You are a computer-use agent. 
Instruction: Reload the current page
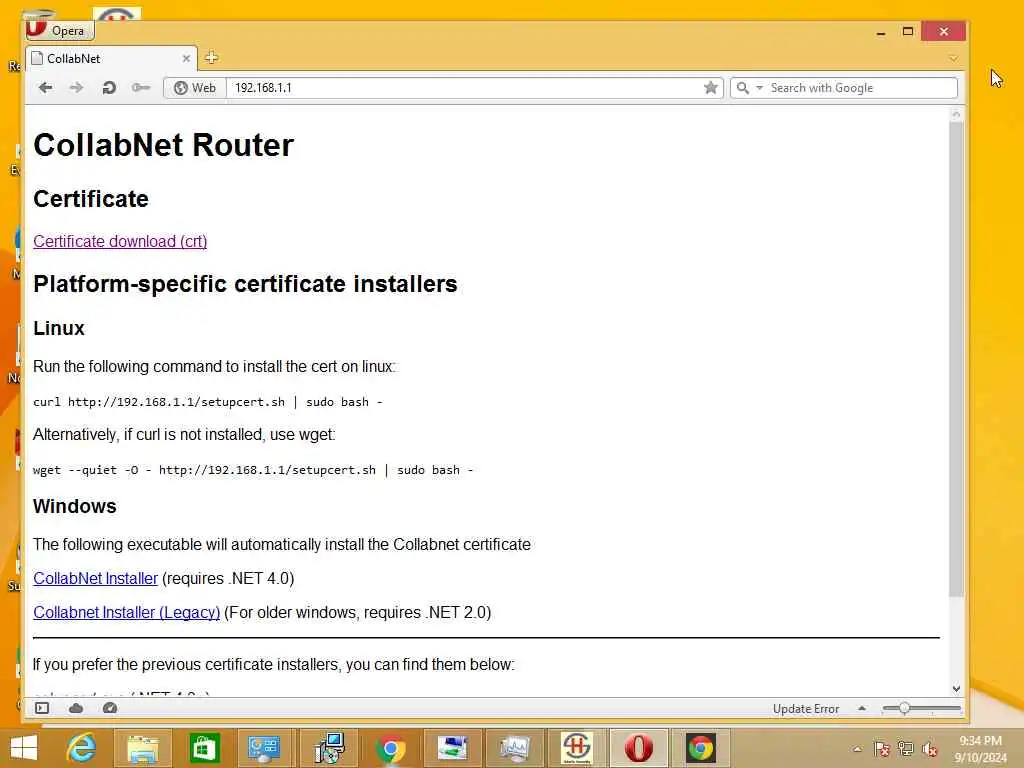coord(109,88)
